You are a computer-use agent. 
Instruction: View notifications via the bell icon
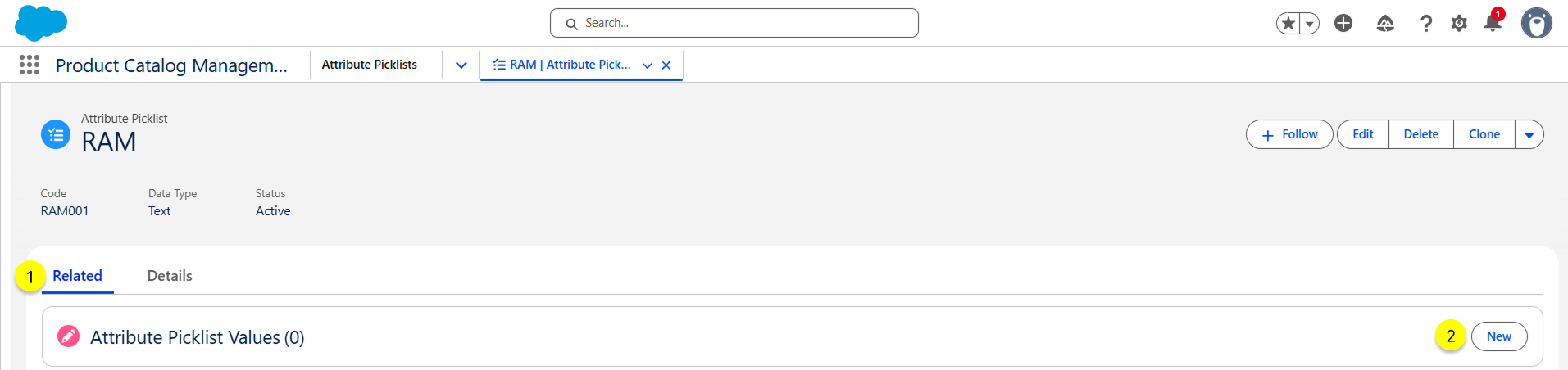(x=1493, y=23)
